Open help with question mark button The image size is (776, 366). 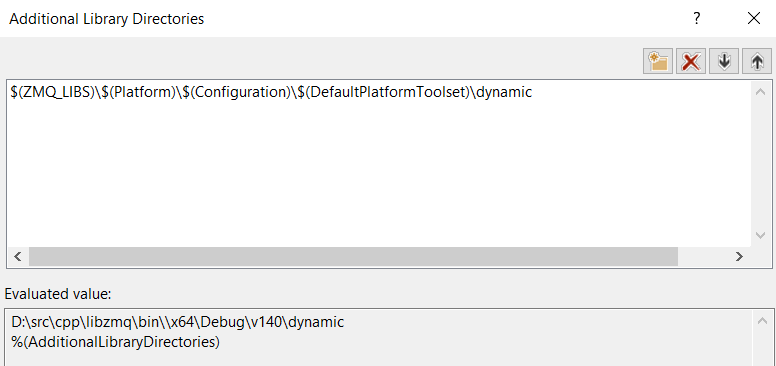tap(696, 19)
